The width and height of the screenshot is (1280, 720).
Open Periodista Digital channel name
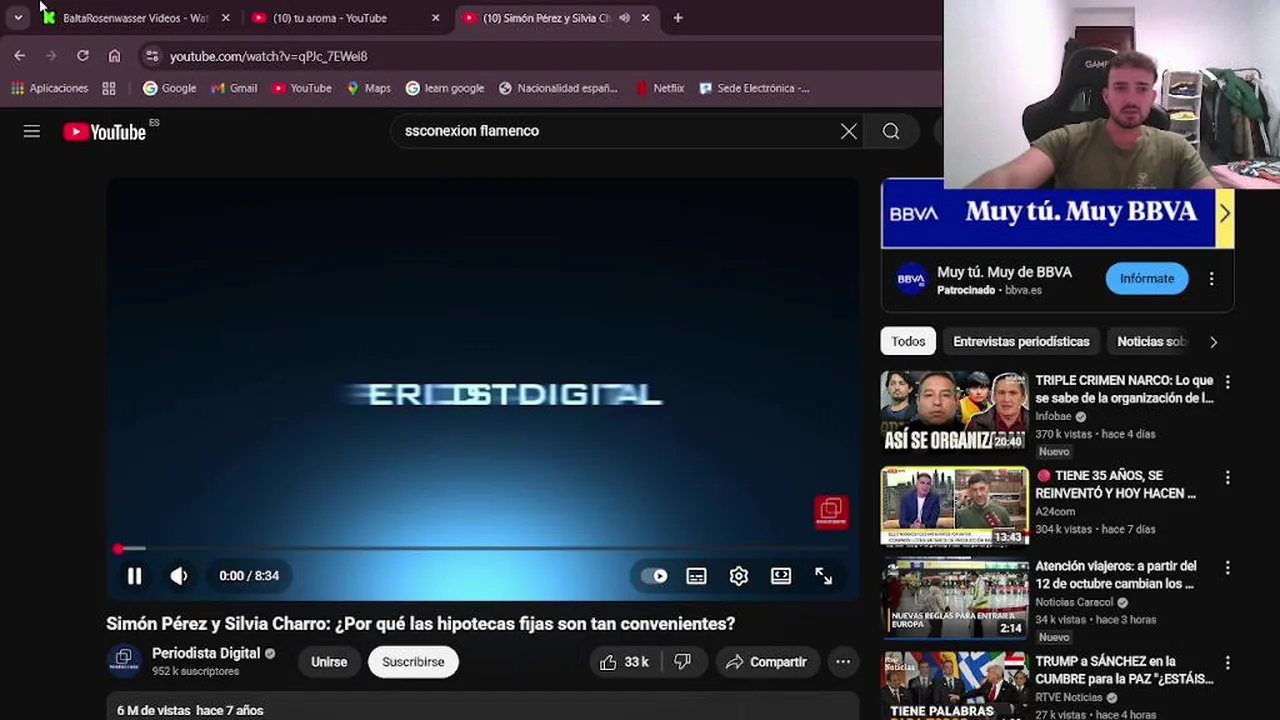pyautogui.click(x=206, y=653)
